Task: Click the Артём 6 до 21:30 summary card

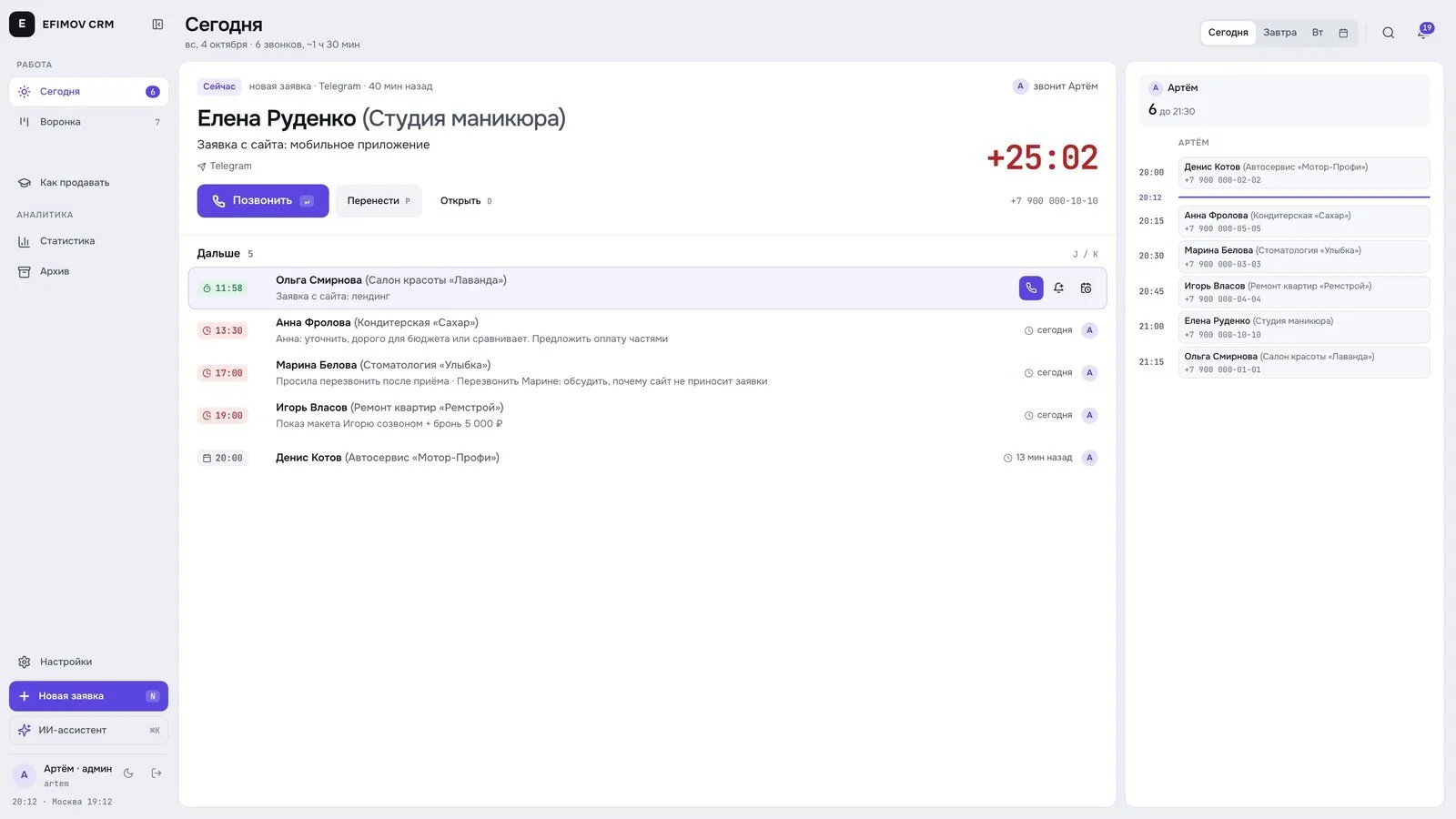Action: coord(1284,100)
